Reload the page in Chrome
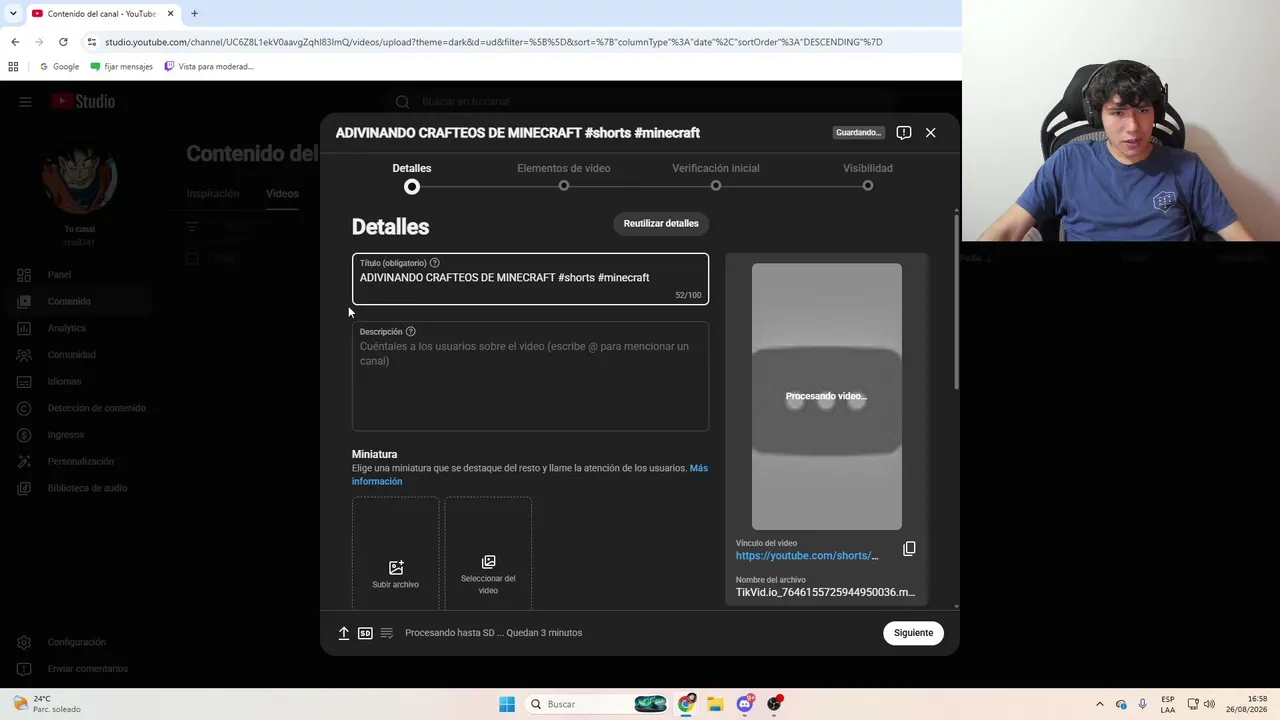The height and width of the screenshot is (720, 1280). (63, 42)
